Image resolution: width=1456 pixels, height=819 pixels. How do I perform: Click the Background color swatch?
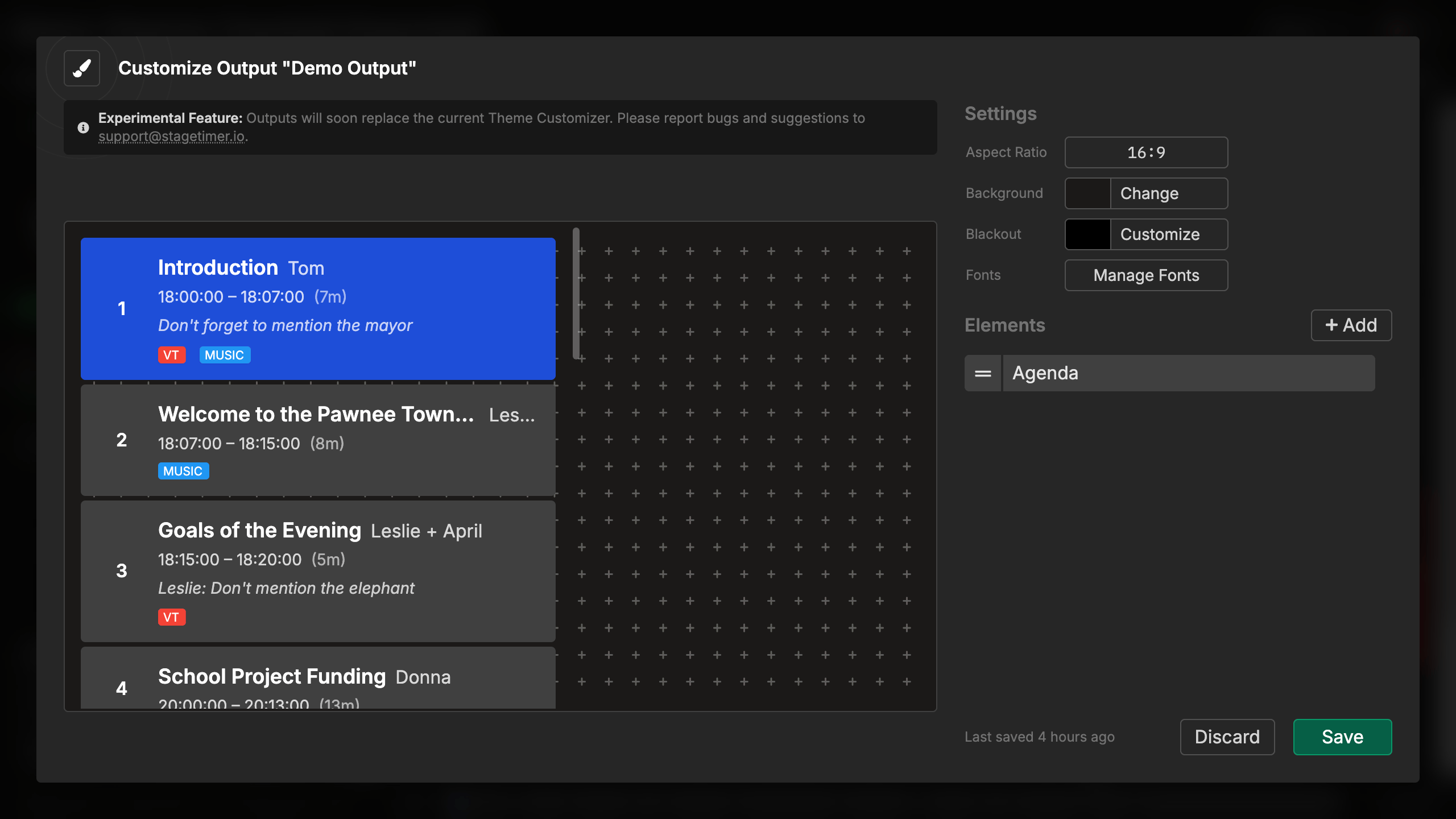coord(1087,193)
